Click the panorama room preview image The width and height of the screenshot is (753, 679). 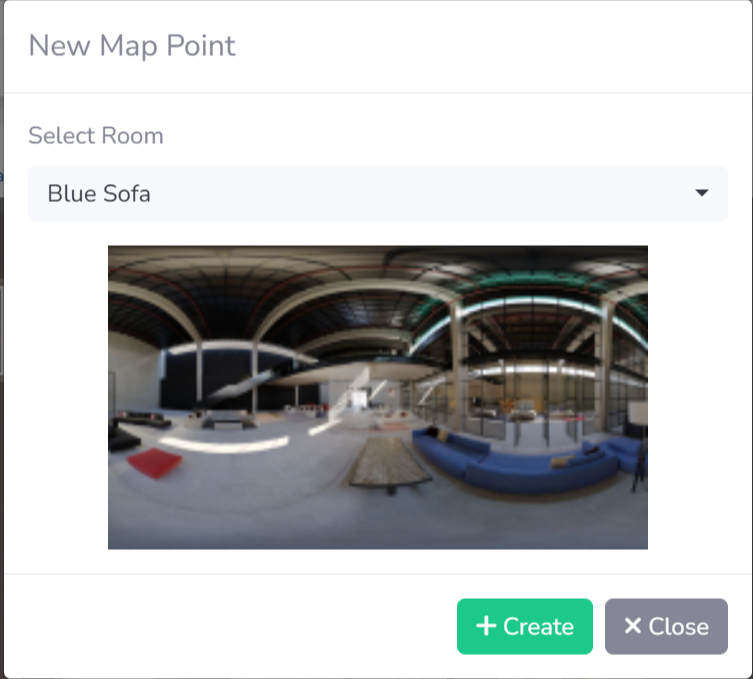coord(377,397)
